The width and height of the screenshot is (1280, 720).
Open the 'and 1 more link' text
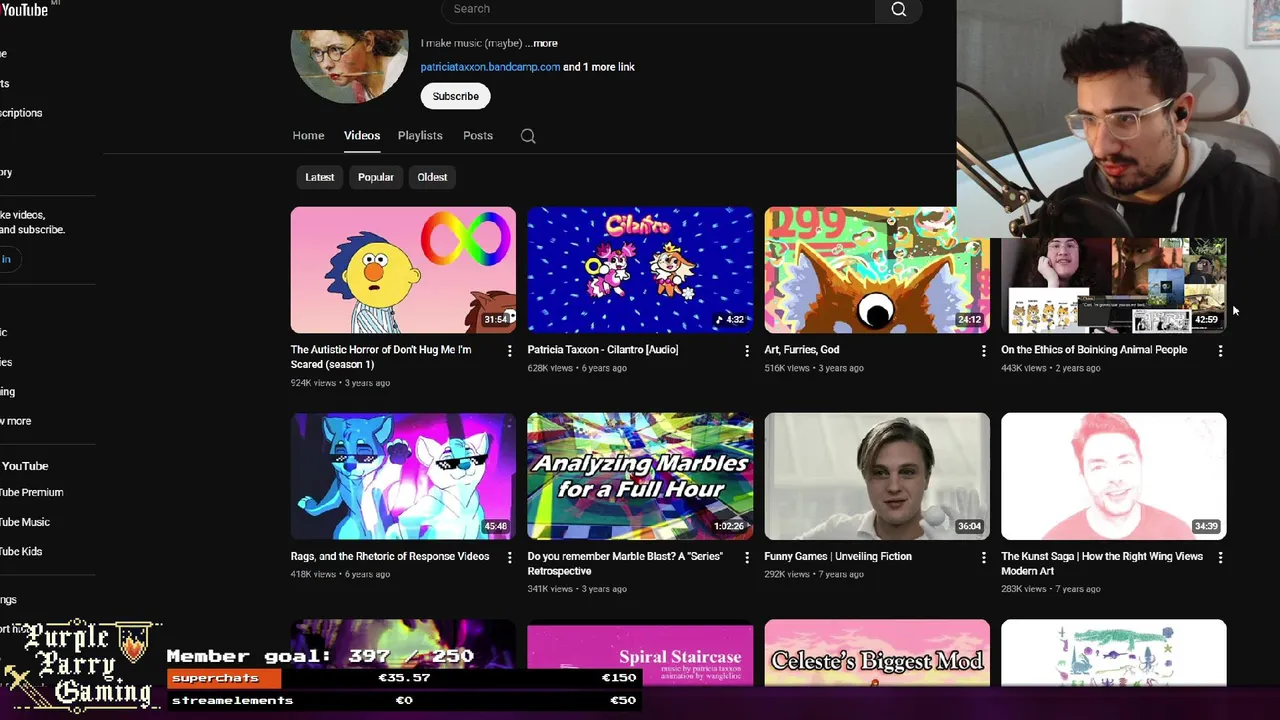point(599,67)
